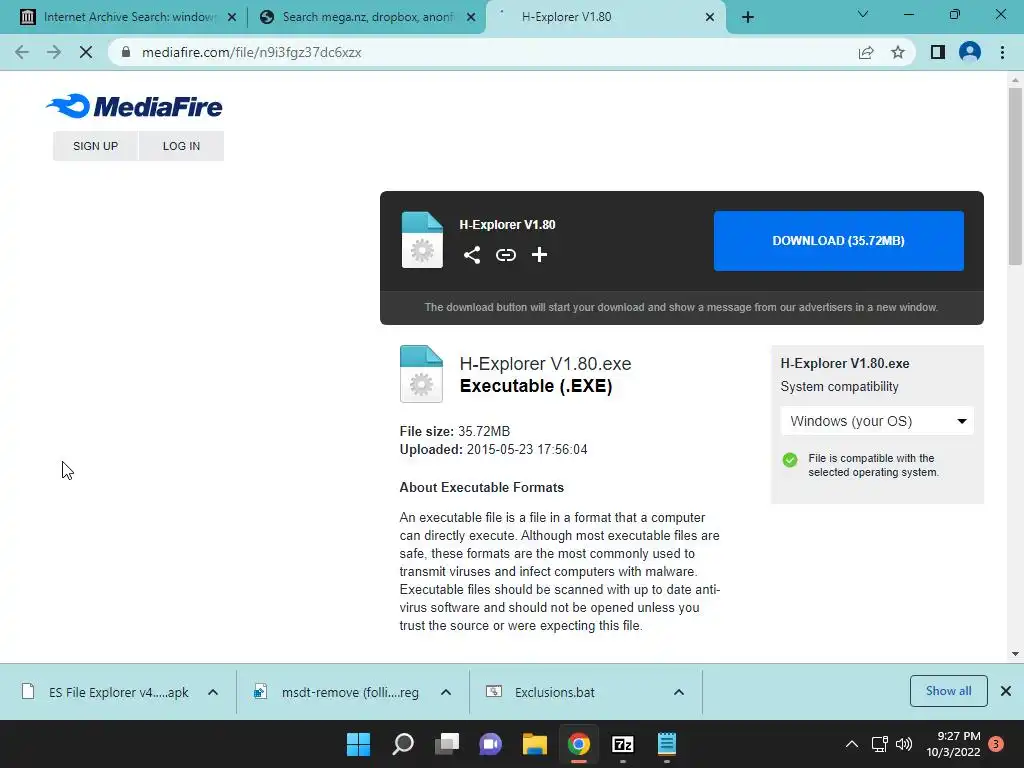Share this page from address bar
1024x768 pixels.
coord(866,52)
